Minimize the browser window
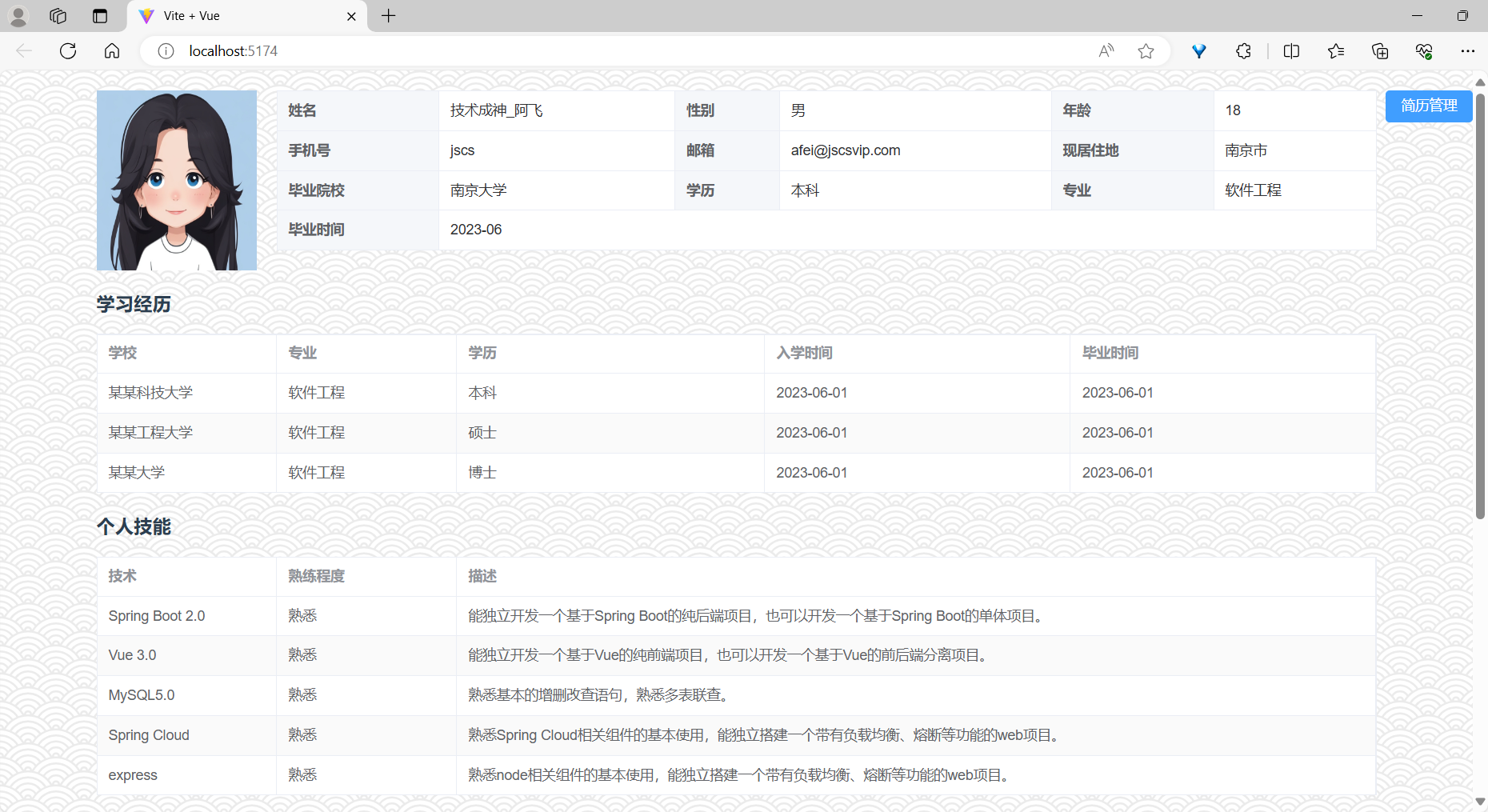This screenshot has height=812, width=1488. pos(1417,16)
